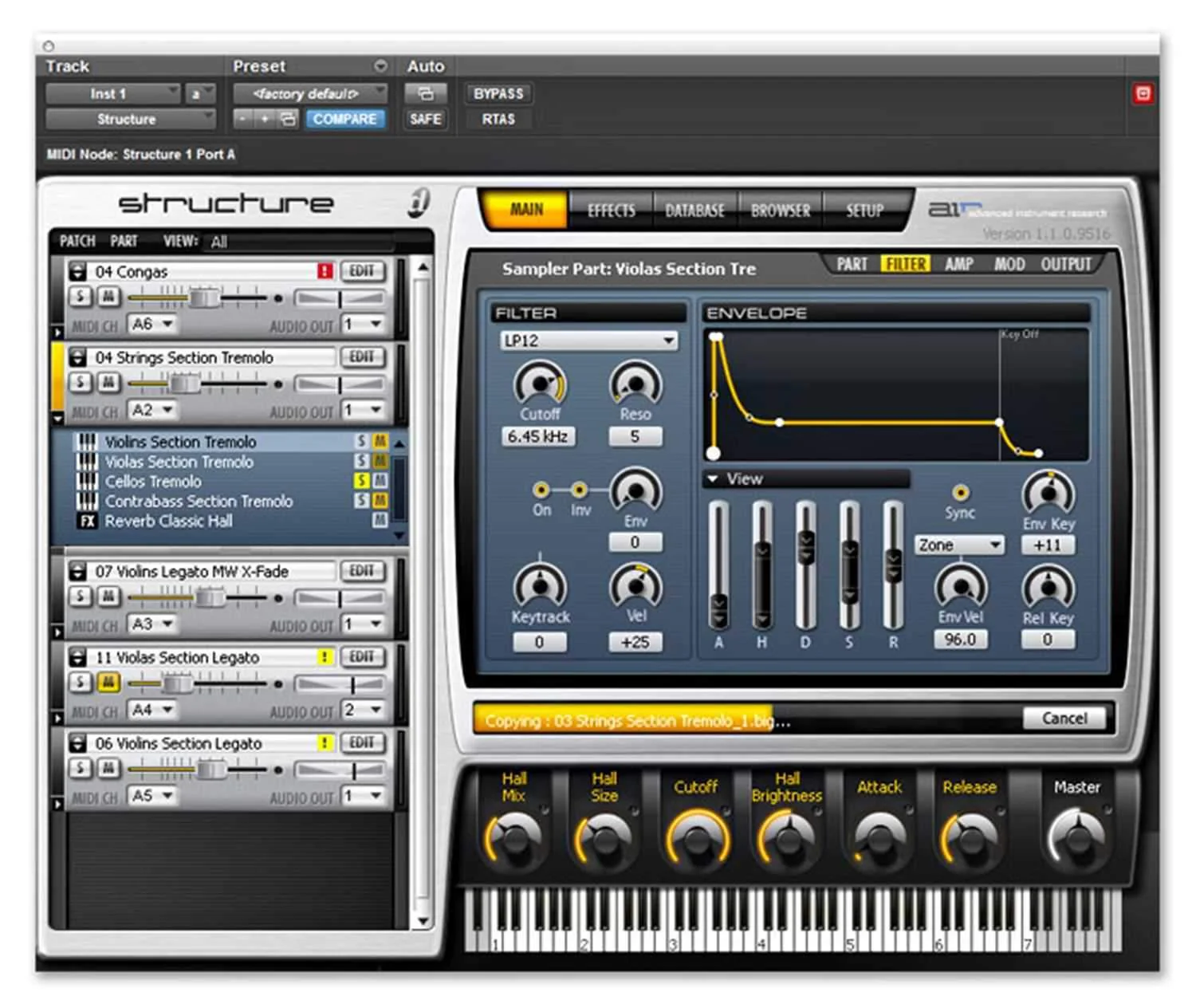Switch to the DATABASE tab

point(695,211)
